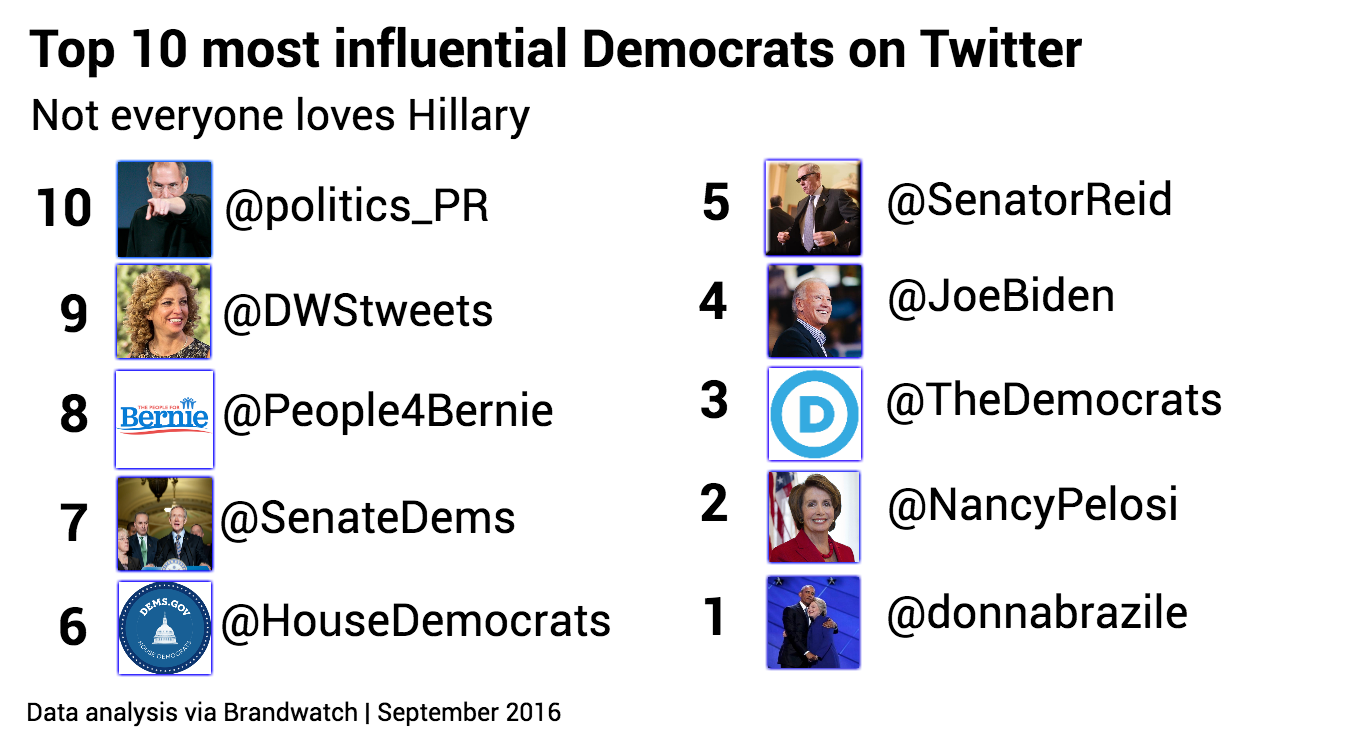Select the @SenatorReid avatar image
This screenshot has height=749, width=1368.
[813, 207]
